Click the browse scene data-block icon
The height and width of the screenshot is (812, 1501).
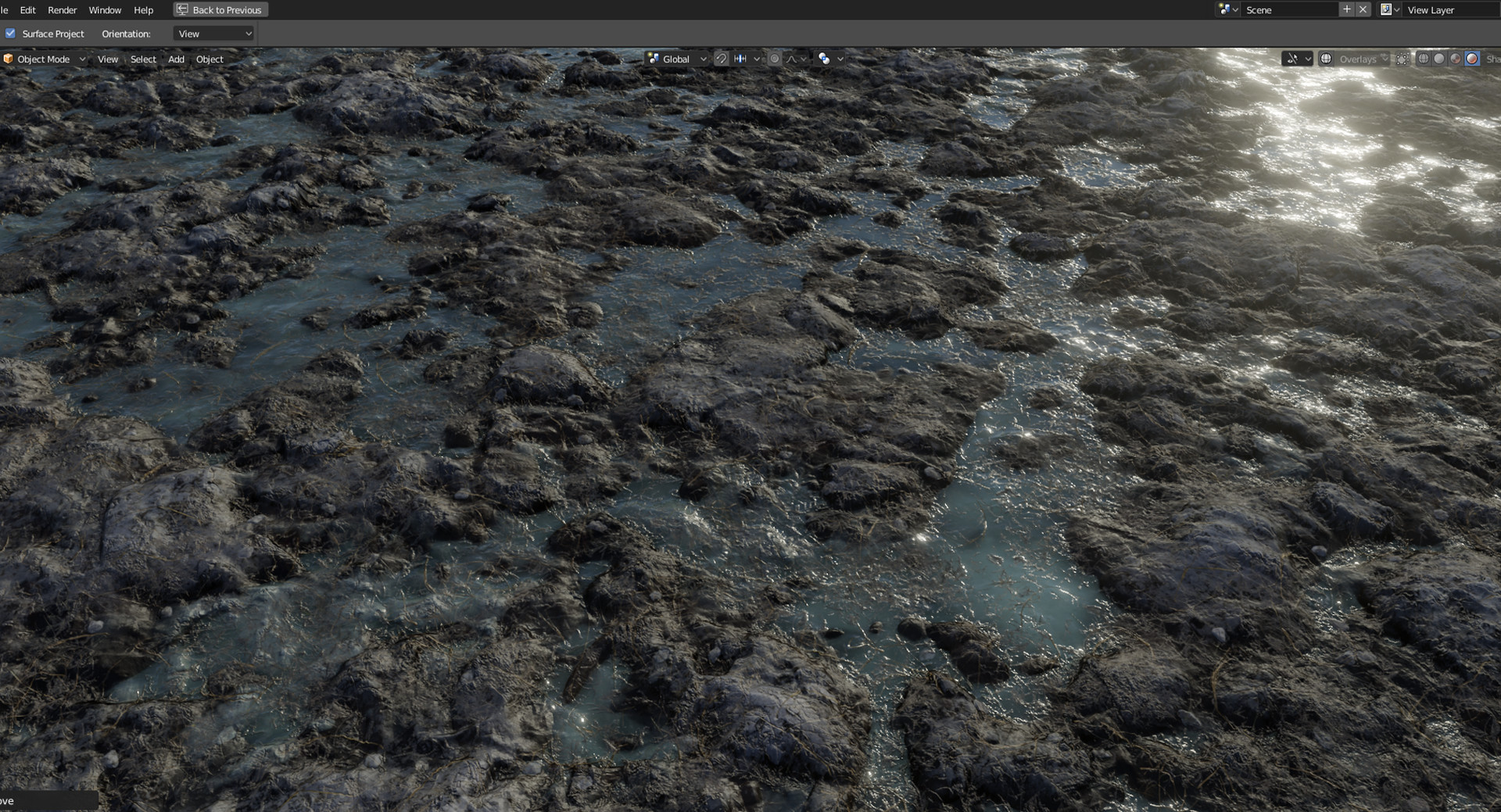pos(1223,9)
